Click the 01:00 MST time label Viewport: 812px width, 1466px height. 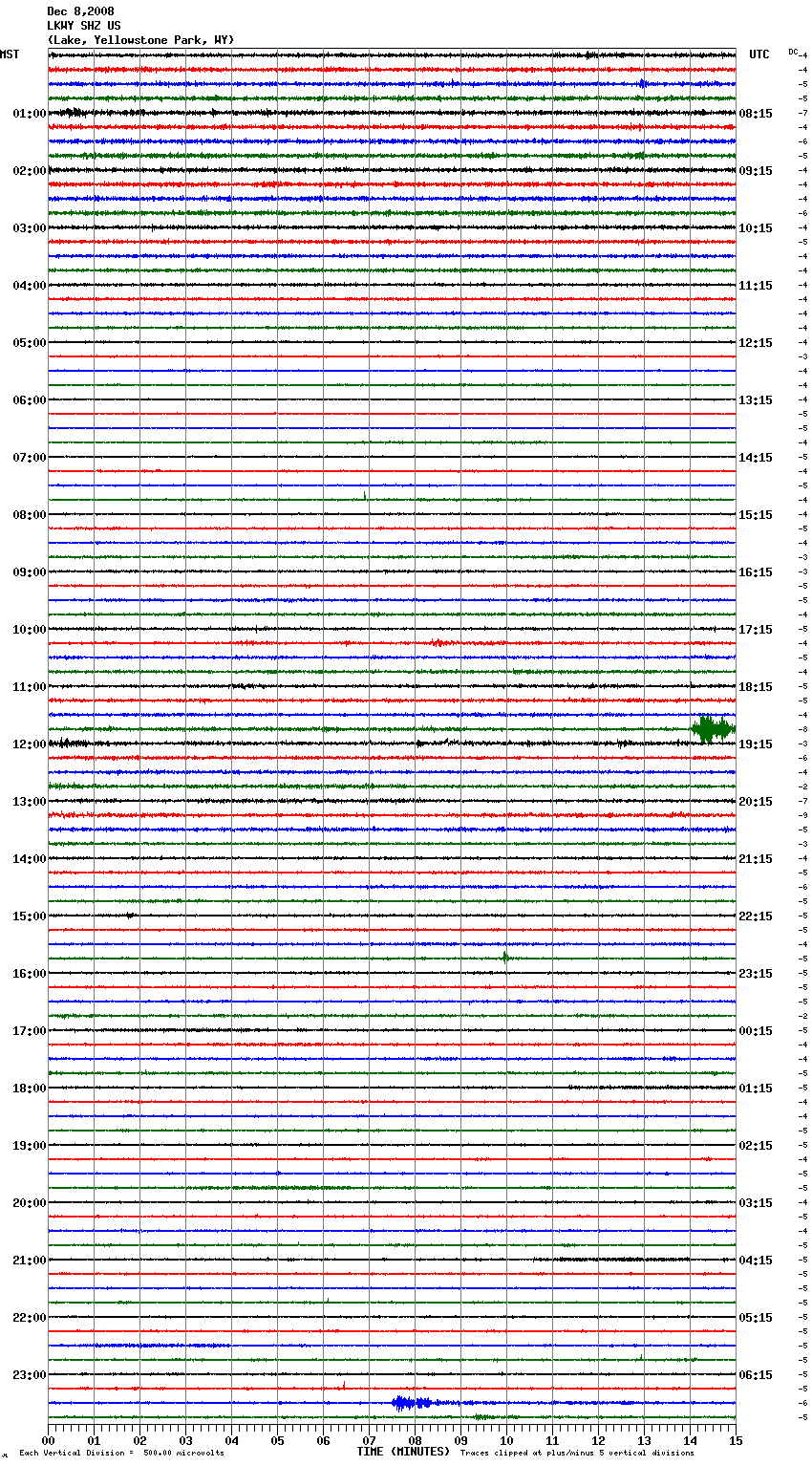(30, 114)
